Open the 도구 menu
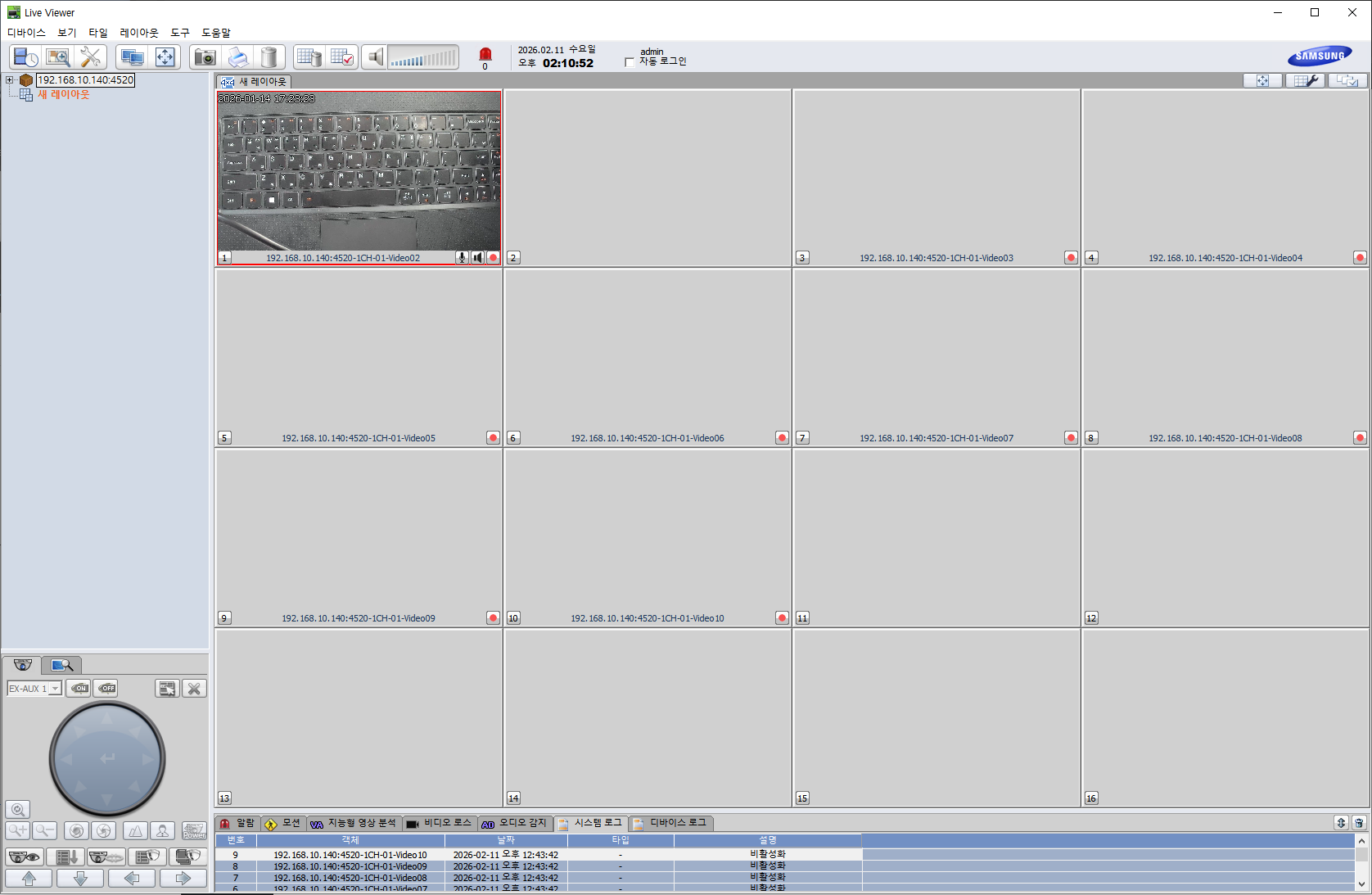This screenshot has height=895, width=1372. point(180,33)
